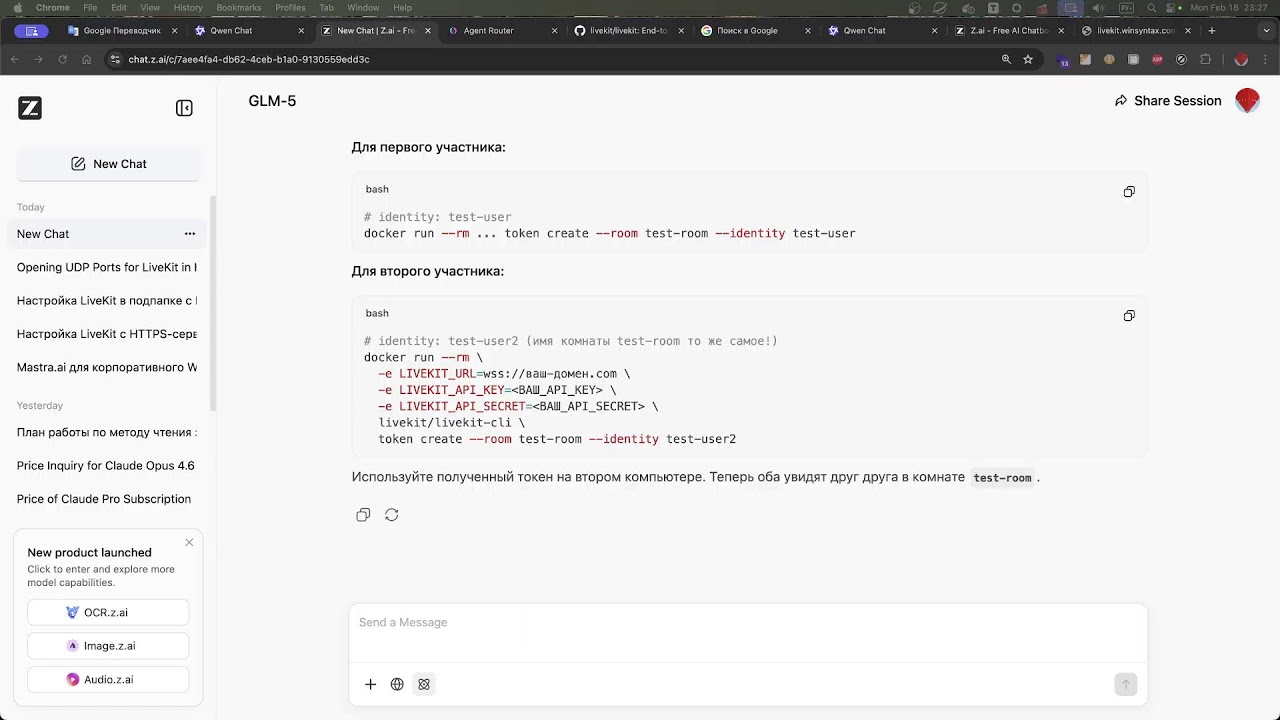Bookmark this page with star icon

point(1028,59)
